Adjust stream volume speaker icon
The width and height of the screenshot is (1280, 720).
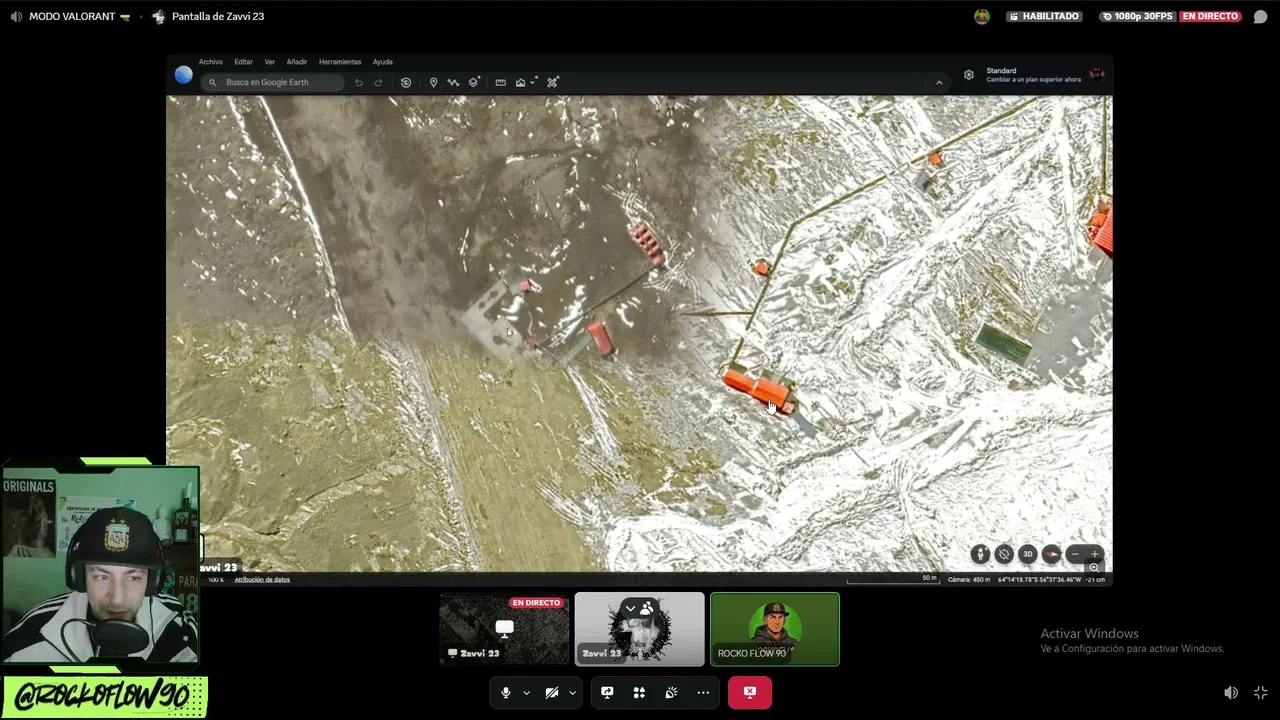(x=1231, y=693)
